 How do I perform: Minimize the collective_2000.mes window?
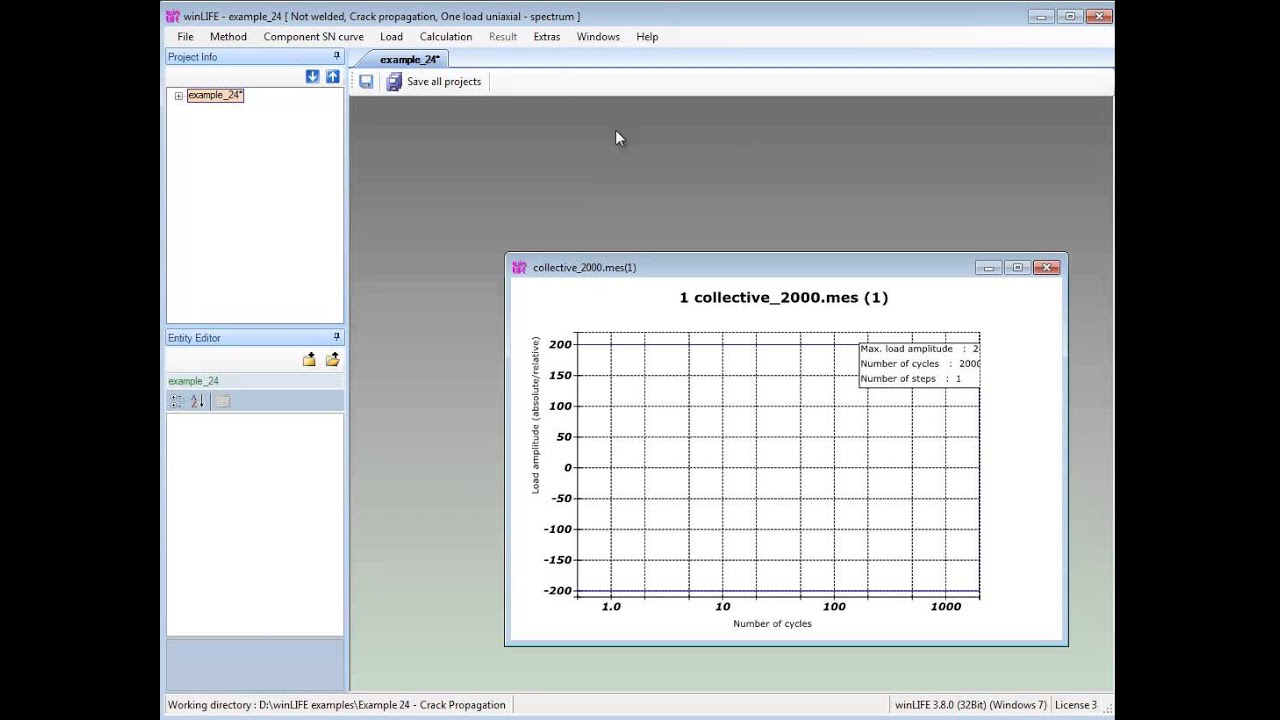click(x=988, y=267)
